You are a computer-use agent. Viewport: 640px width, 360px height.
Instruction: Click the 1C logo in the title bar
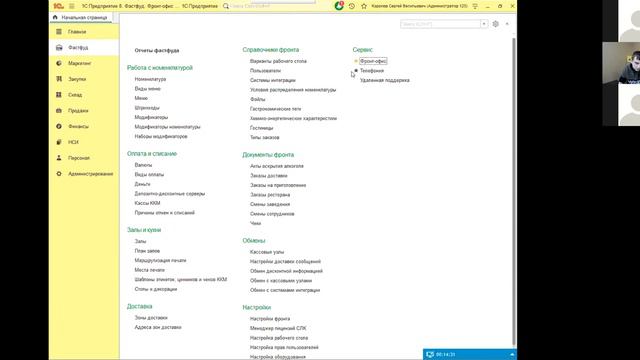(x=58, y=6)
